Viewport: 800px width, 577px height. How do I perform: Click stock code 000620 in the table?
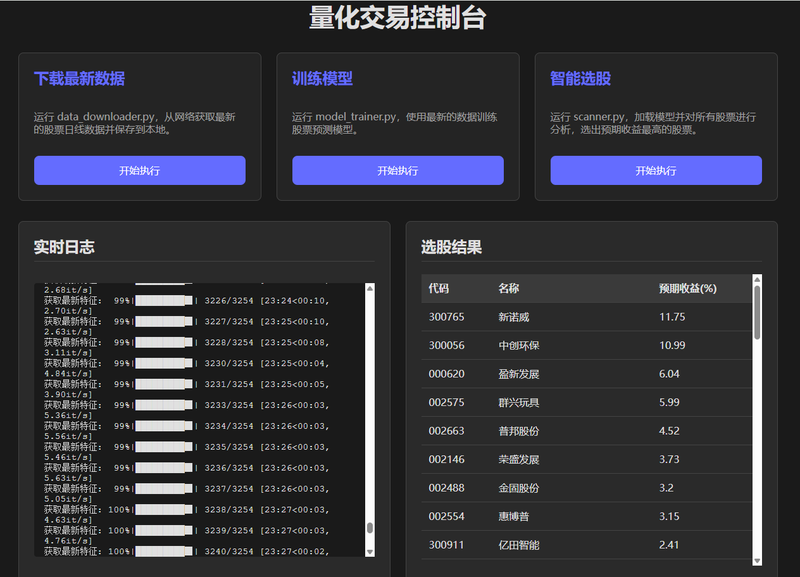tap(447, 374)
